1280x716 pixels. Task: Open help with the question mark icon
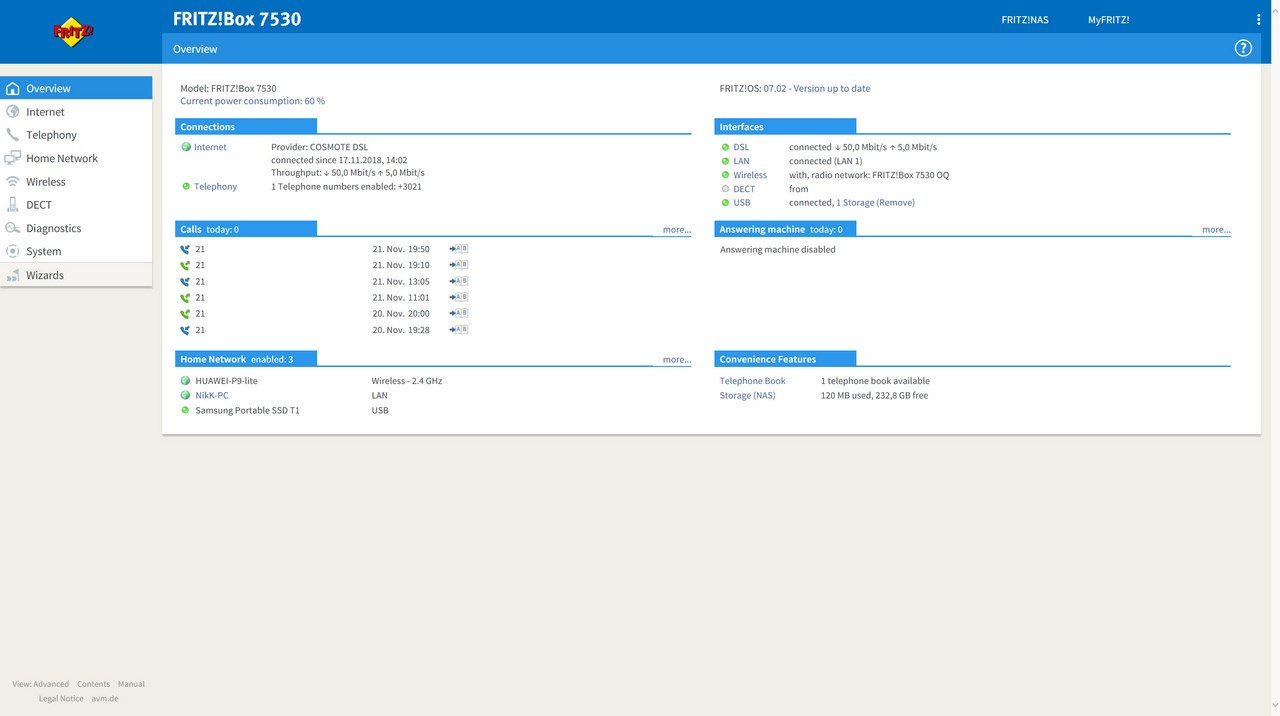point(1243,48)
